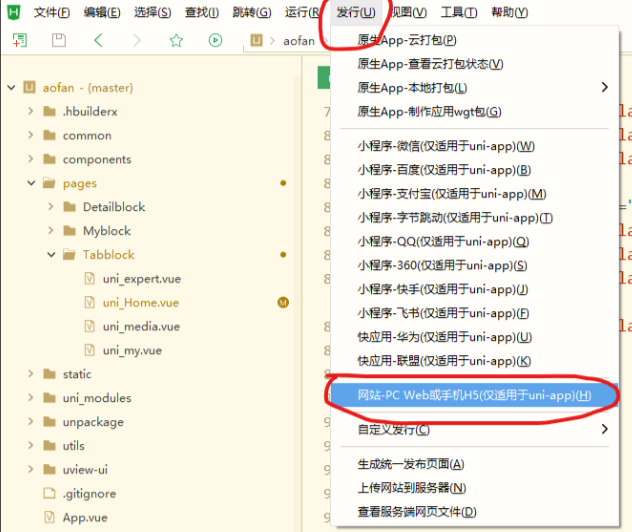The image size is (632, 532).
Task: Click the uni_expert.vue file icon
Action: [x=89, y=278]
